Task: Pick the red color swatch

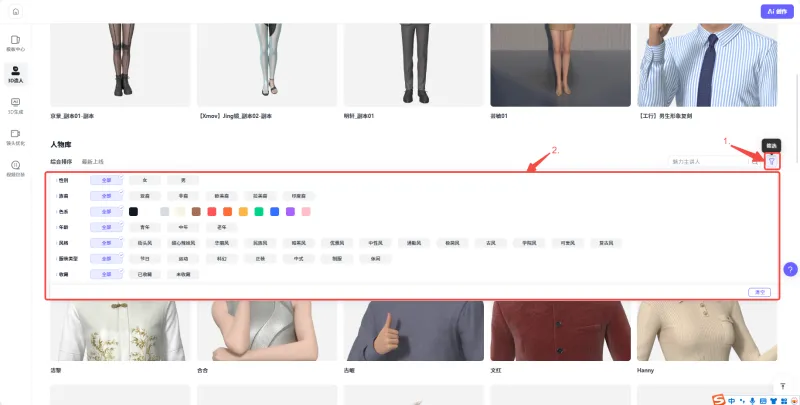Action: [212, 212]
